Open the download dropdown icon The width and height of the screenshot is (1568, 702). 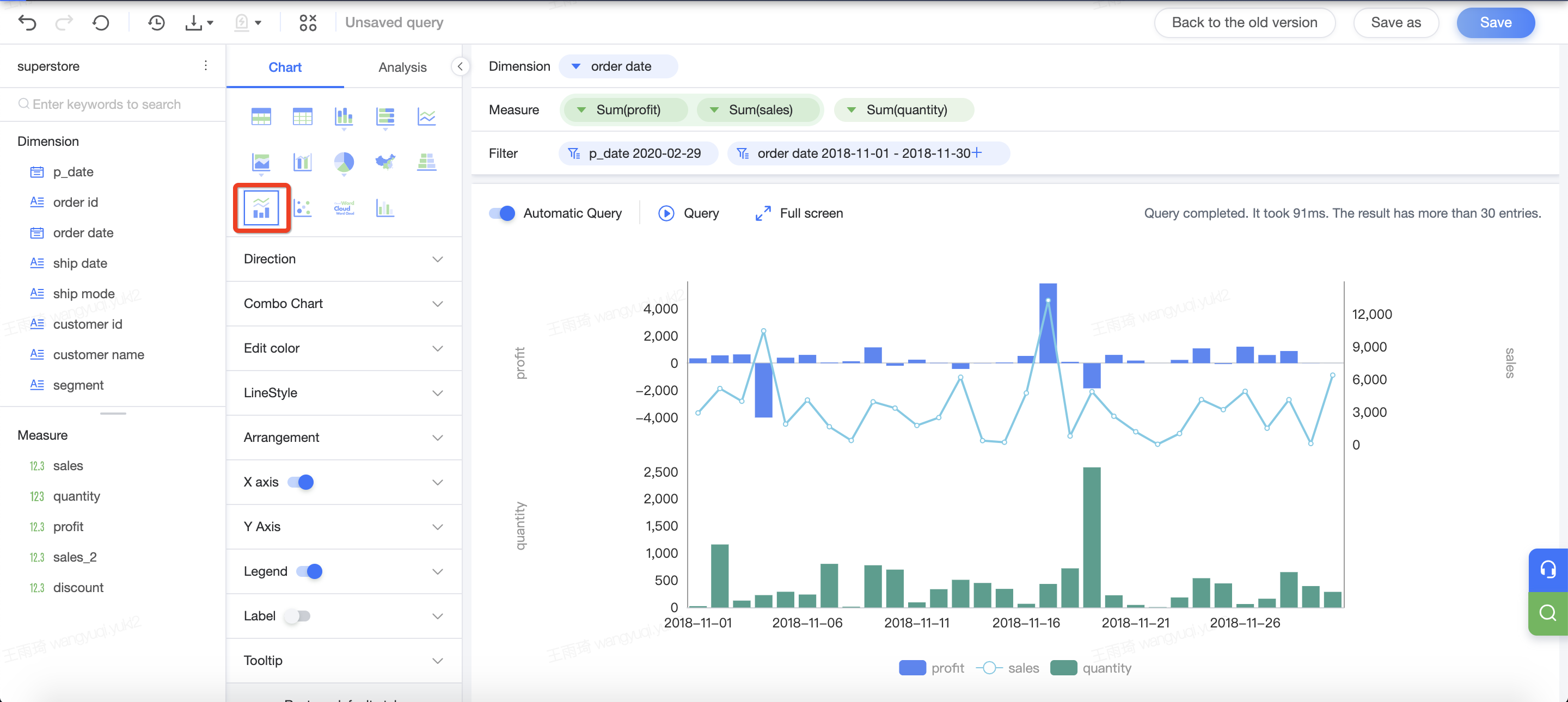coord(198,22)
